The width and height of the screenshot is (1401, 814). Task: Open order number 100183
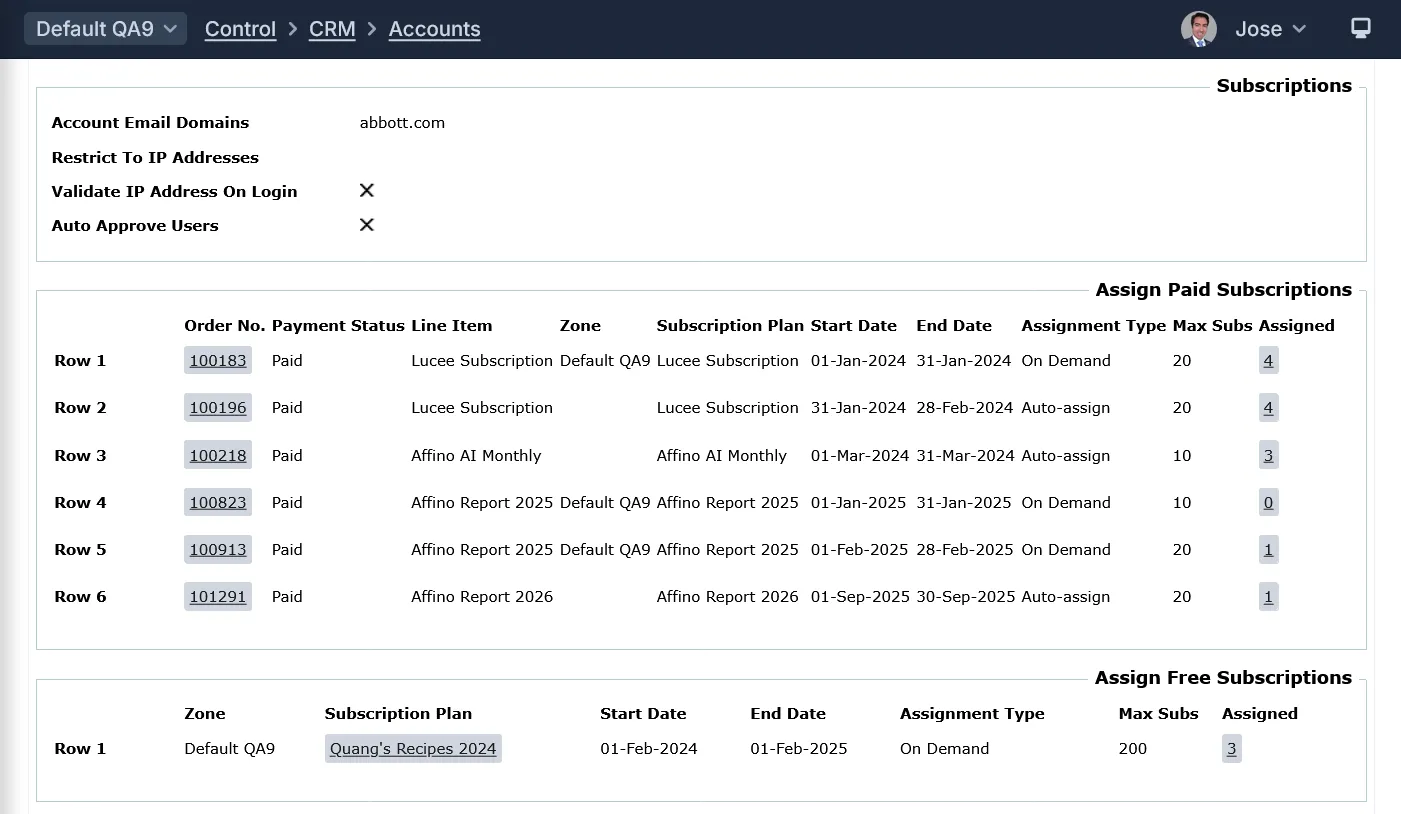click(x=218, y=361)
